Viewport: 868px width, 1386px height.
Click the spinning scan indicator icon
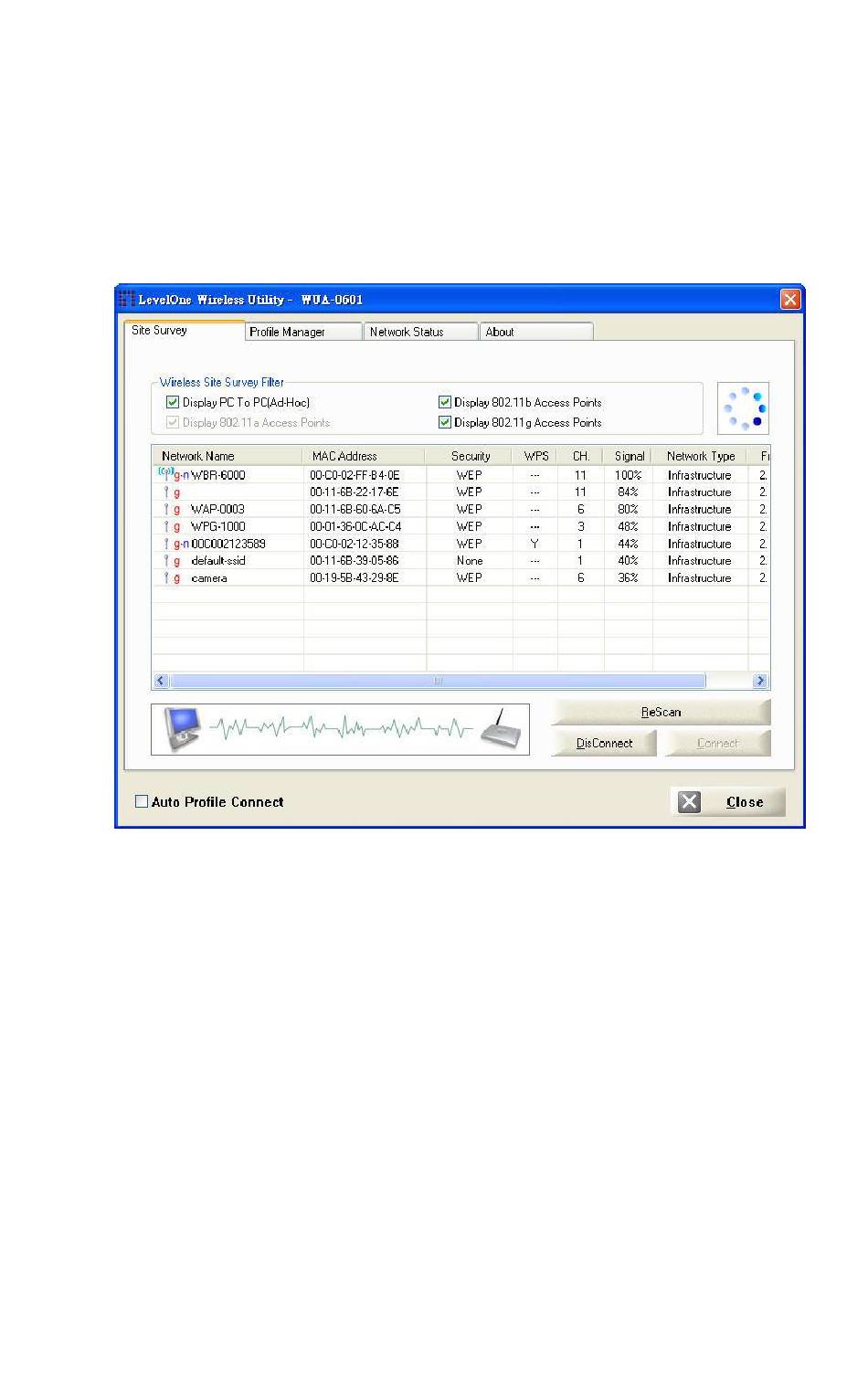[x=743, y=408]
